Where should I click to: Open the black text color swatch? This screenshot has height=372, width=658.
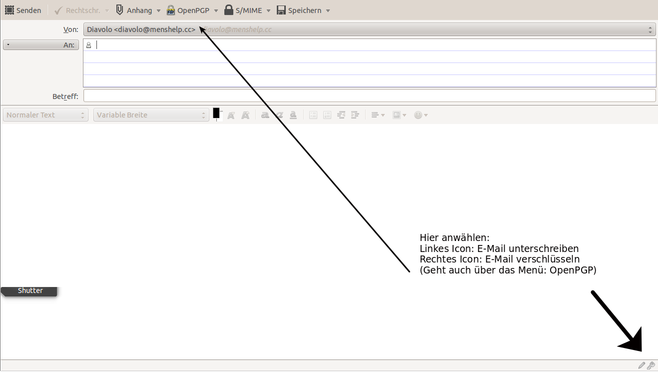(216, 113)
